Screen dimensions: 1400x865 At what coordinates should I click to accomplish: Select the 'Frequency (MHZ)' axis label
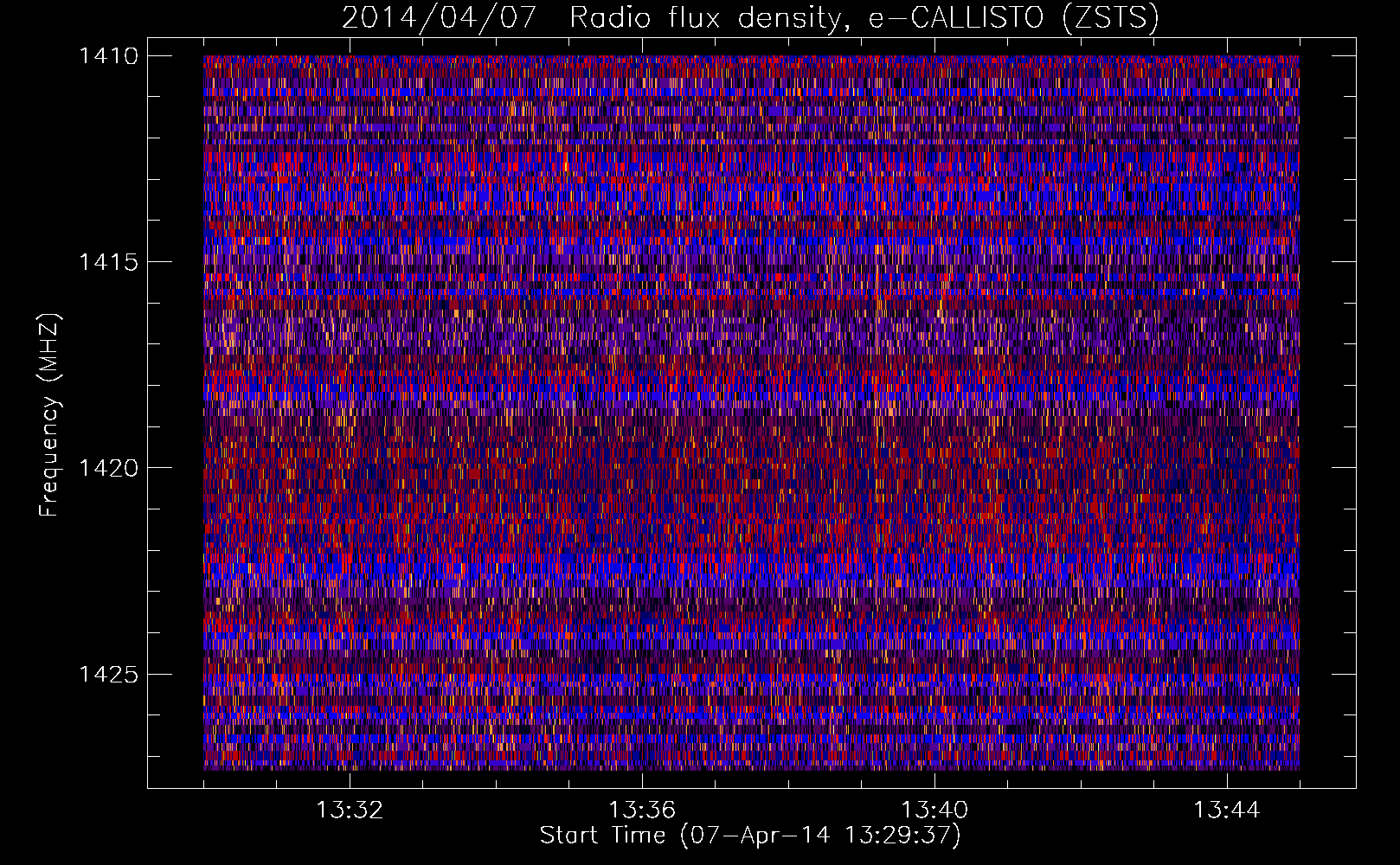pyautogui.click(x=49, y=415)
